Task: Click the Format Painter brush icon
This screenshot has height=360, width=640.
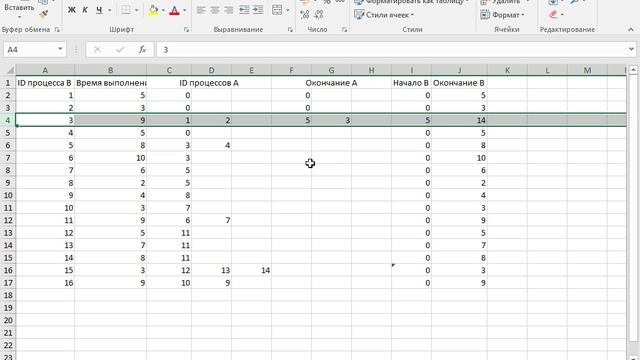Action: tap(43, 14)
